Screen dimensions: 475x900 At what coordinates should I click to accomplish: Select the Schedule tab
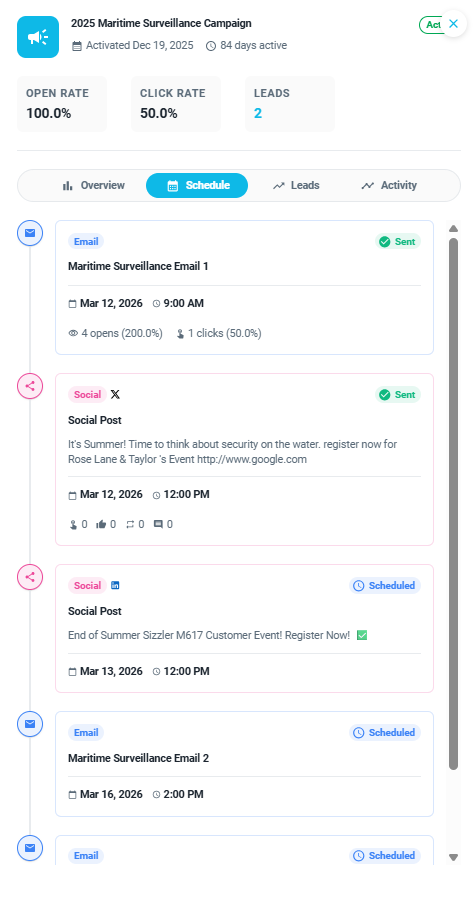(197, 185)
